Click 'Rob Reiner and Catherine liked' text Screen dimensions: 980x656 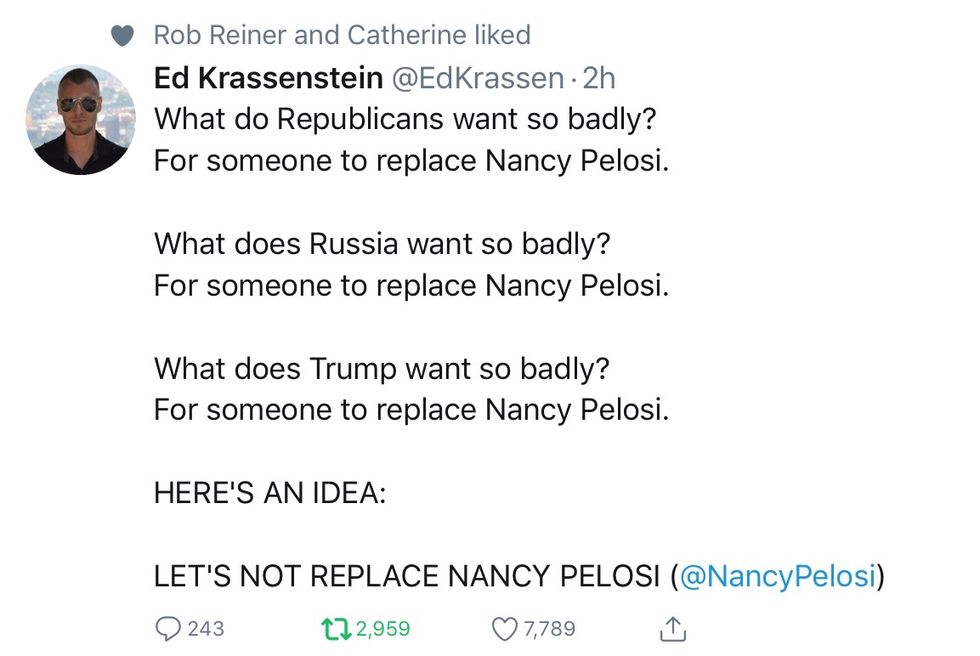pyautogui.click(x=341, y=36)
